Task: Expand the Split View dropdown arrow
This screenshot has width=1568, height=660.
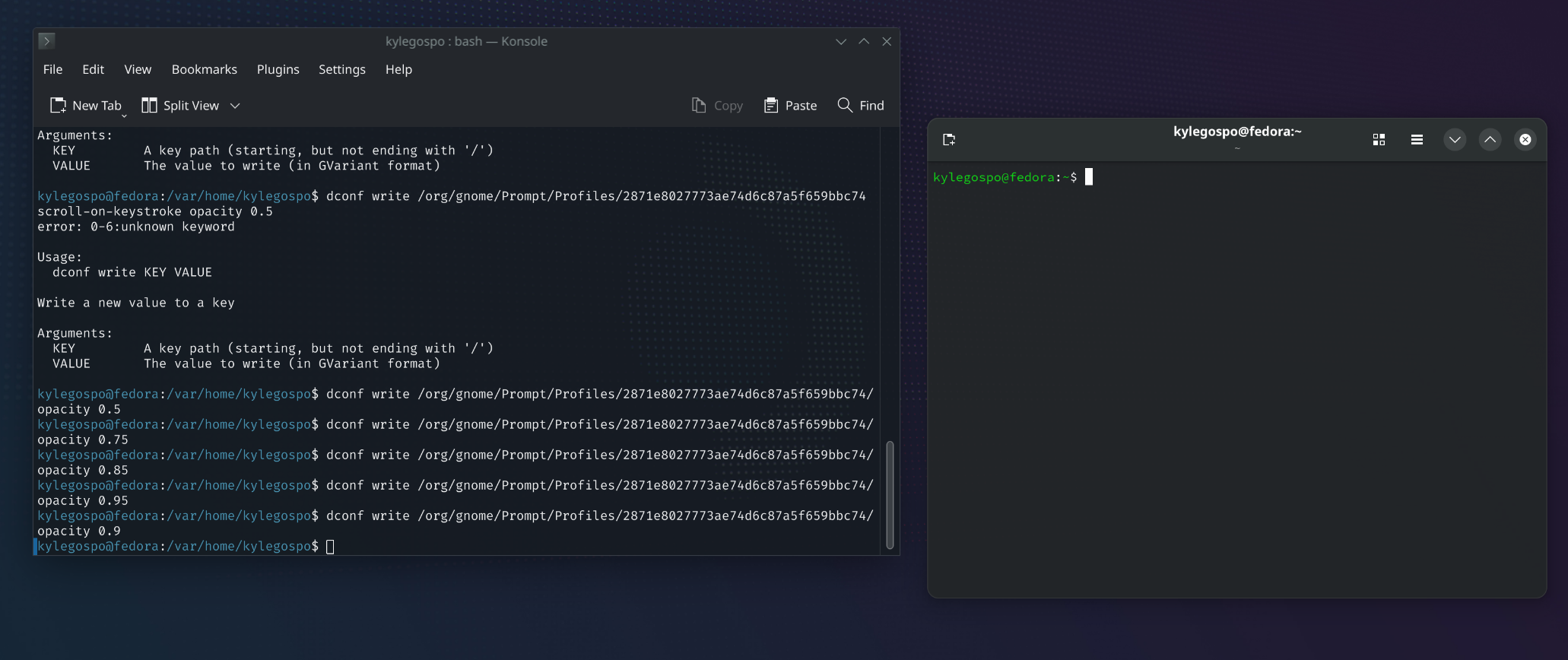Action: point(235,106)
